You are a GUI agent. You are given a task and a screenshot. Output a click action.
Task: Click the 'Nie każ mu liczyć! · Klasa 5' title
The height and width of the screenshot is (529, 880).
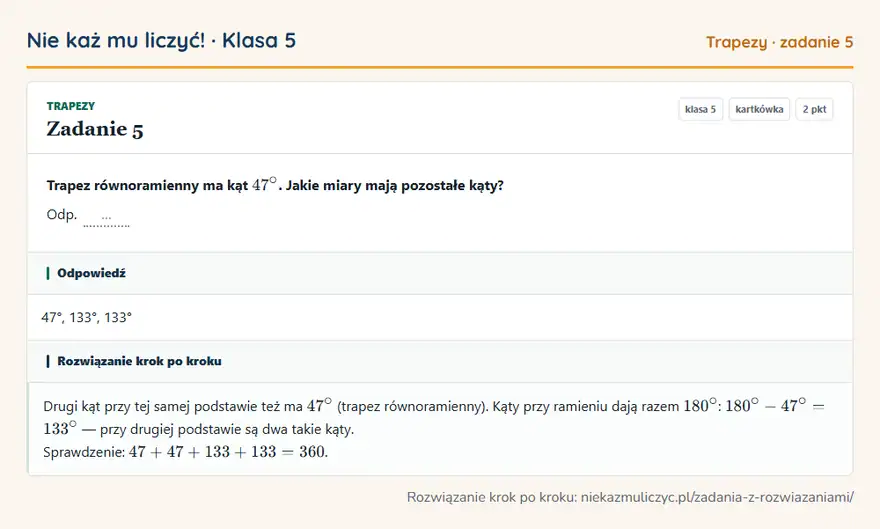pyautogui.click(x=161, y=40)
